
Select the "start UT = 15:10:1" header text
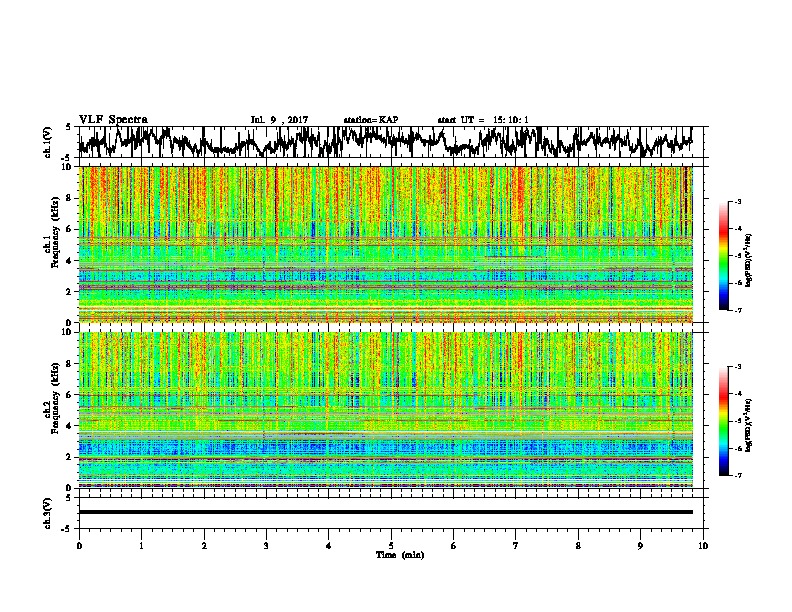tap(483, 120)
